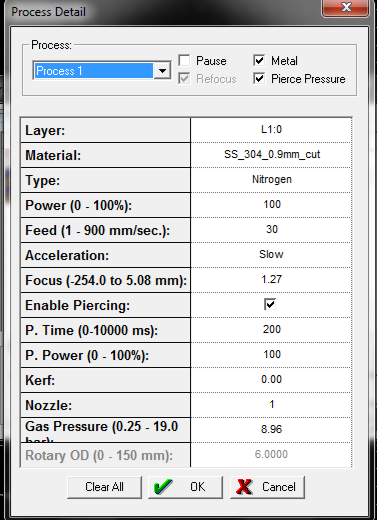This screenshot has height=520, width=377.
Task: Click the Rotary OD value 6.0000
Action: click(271, 455)
